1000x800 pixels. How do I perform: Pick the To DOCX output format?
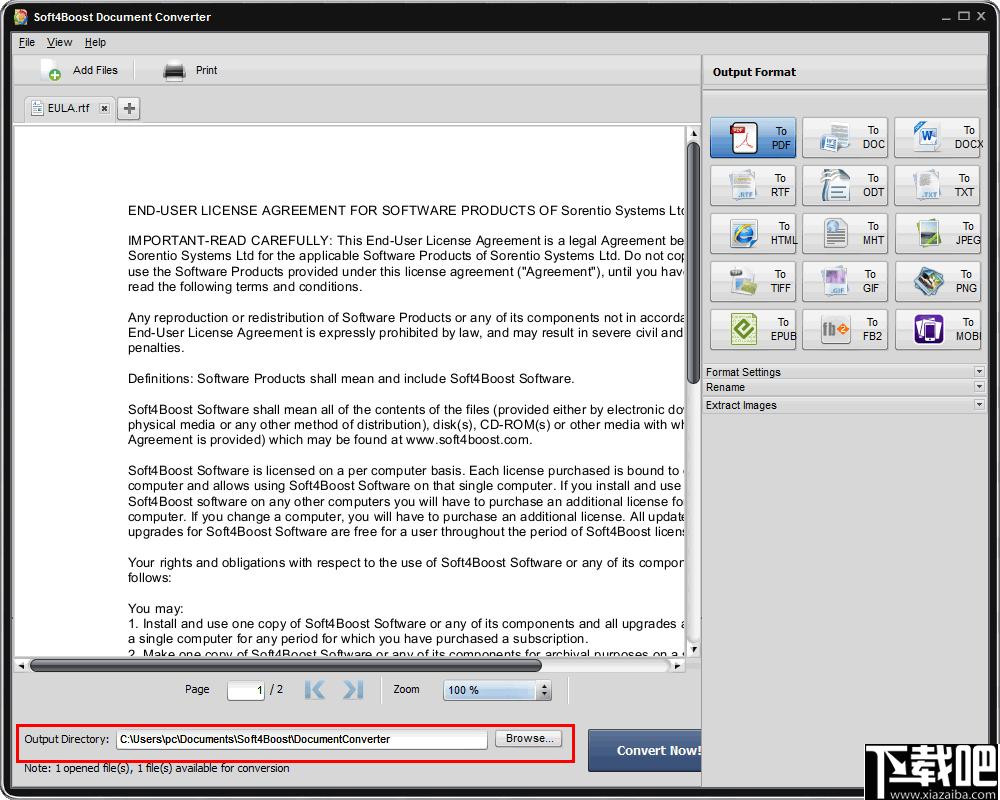point(938,137)
